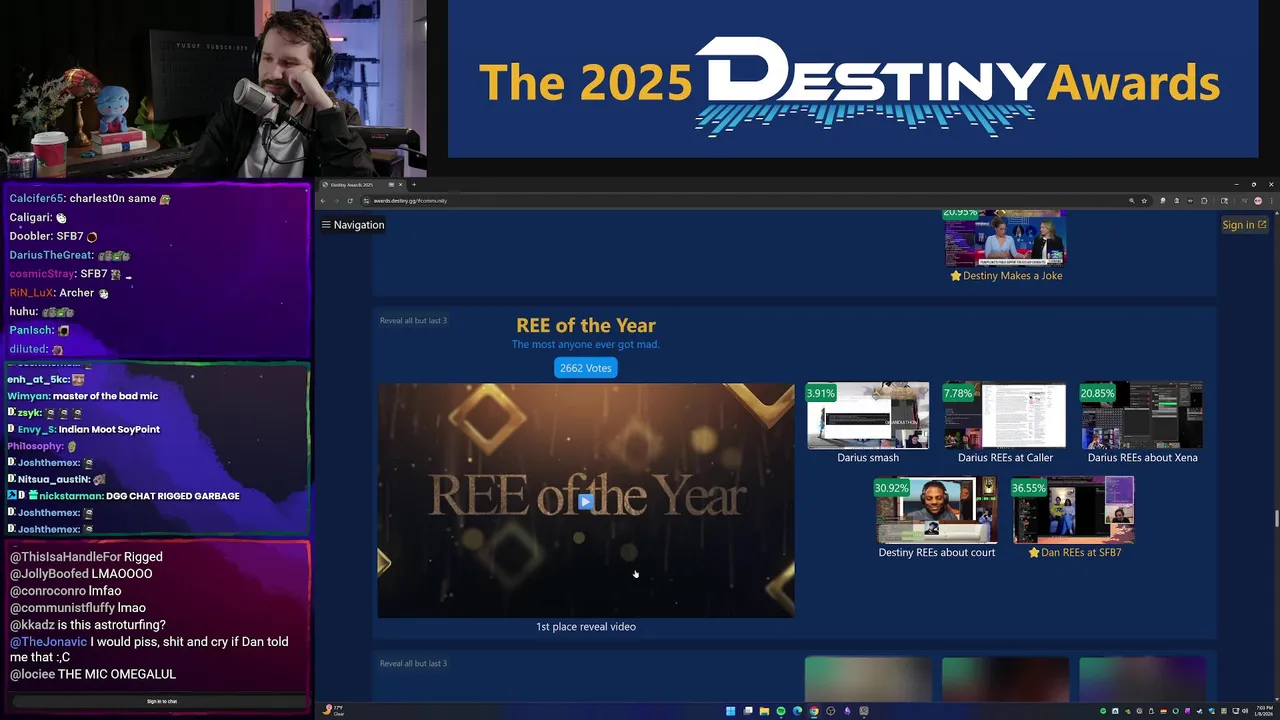Screen dimensions: 1280x720
Task: Click chat username Envy_S
Action: 36,430
